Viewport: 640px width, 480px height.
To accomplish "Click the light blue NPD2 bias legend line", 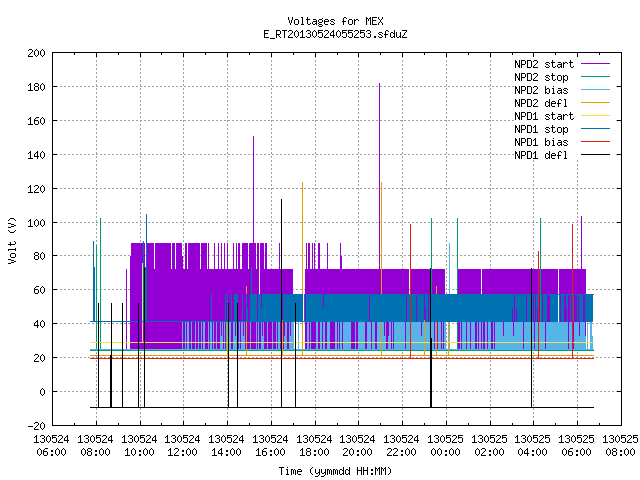I will 596,90.
